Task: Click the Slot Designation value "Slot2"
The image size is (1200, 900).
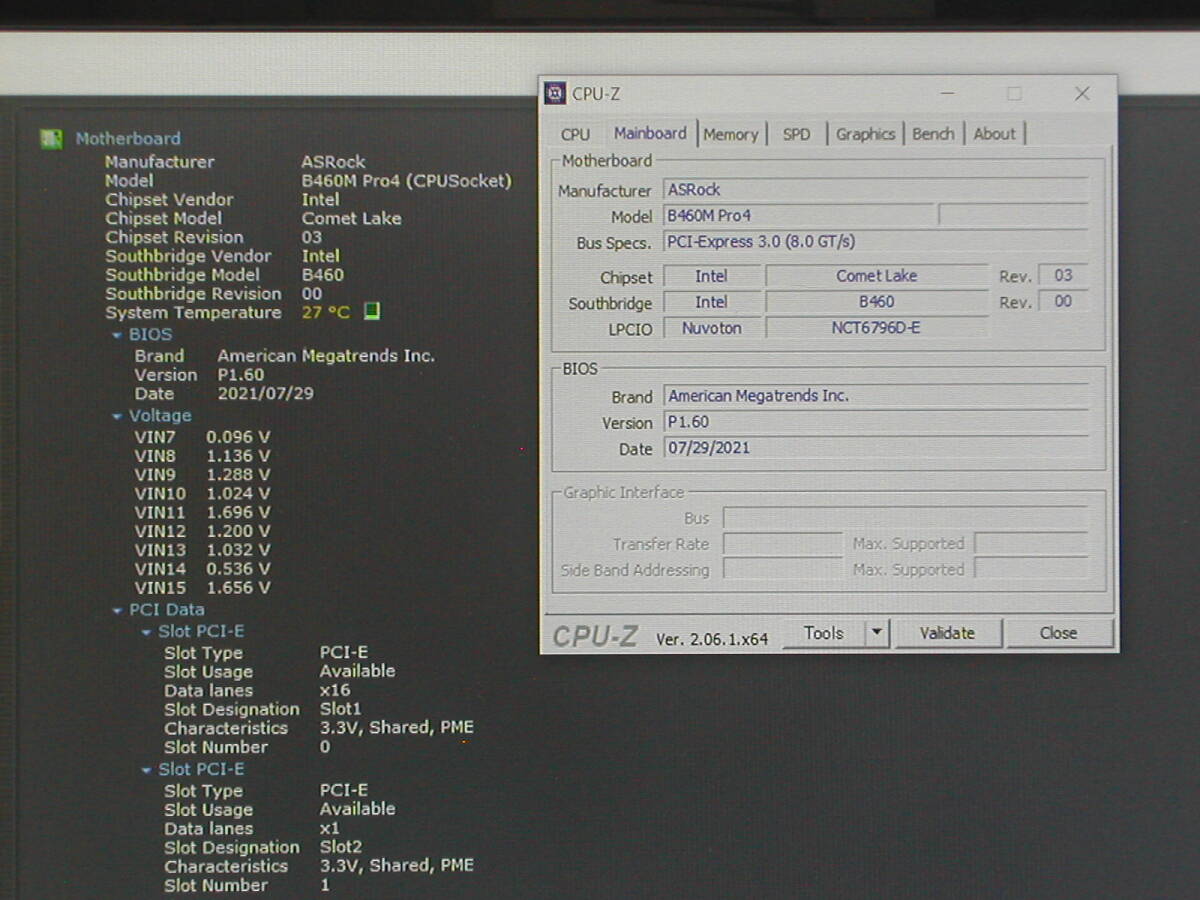Action: [341, 847]
